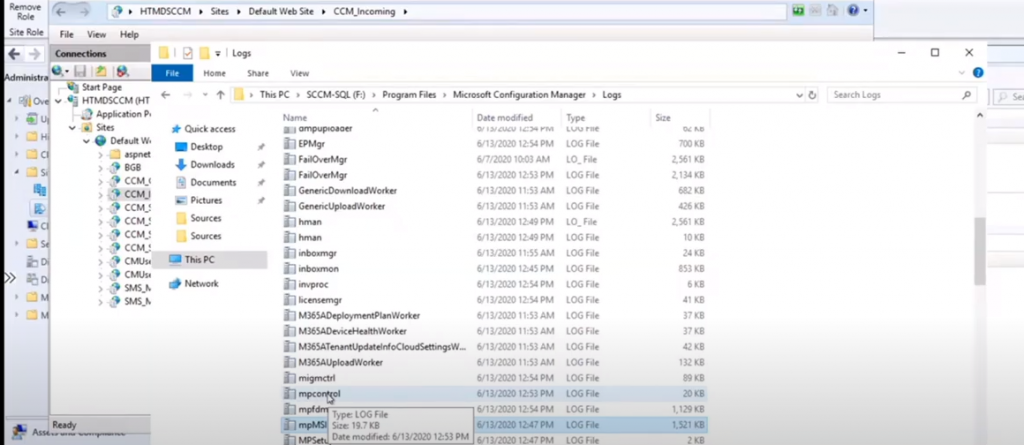Open the File tab in Explorer ribbon
Viewport: 1024px width, 445px height.
[172, 73]
